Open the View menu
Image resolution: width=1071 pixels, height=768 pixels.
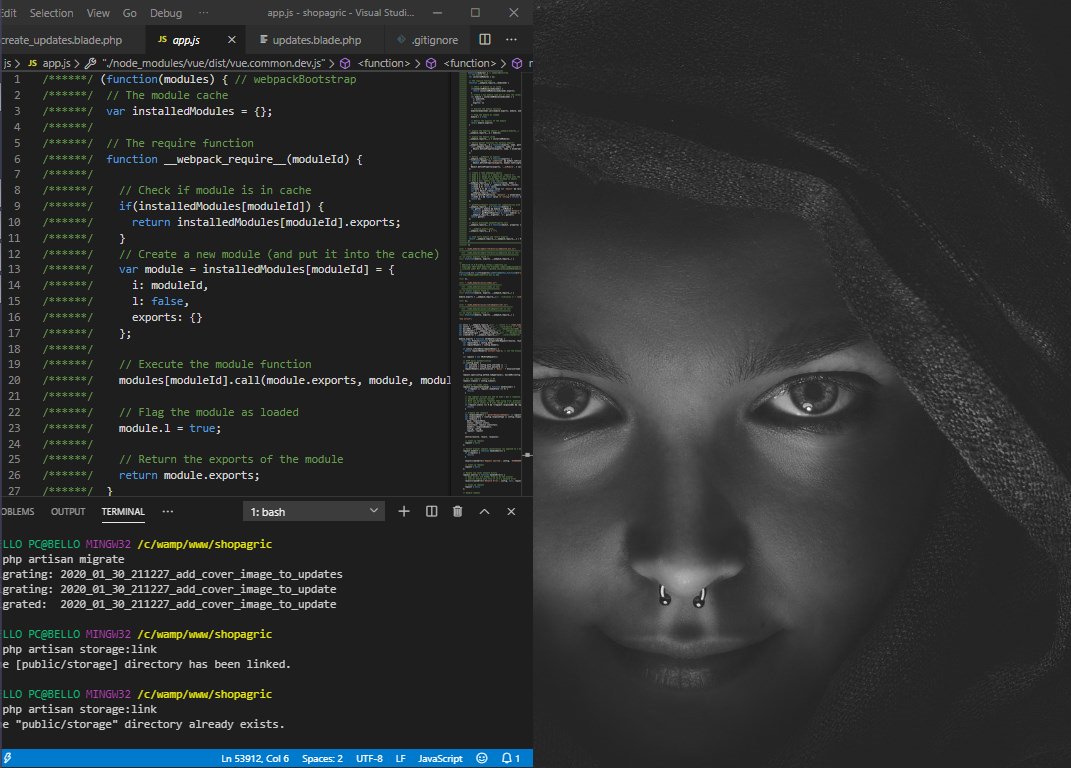(x=98, y=13)
